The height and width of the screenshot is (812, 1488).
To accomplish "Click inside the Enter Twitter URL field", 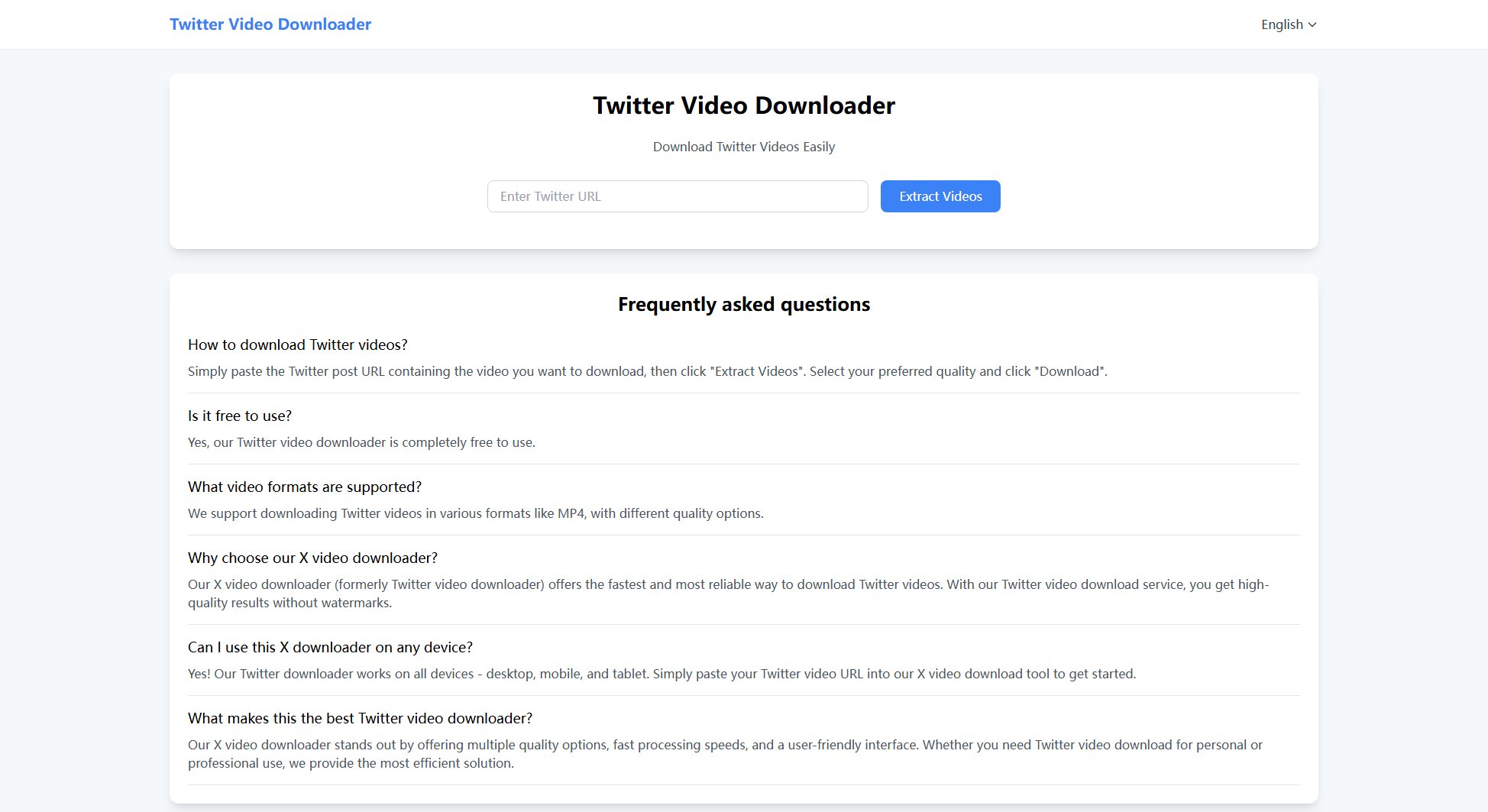I will point(677,196).
